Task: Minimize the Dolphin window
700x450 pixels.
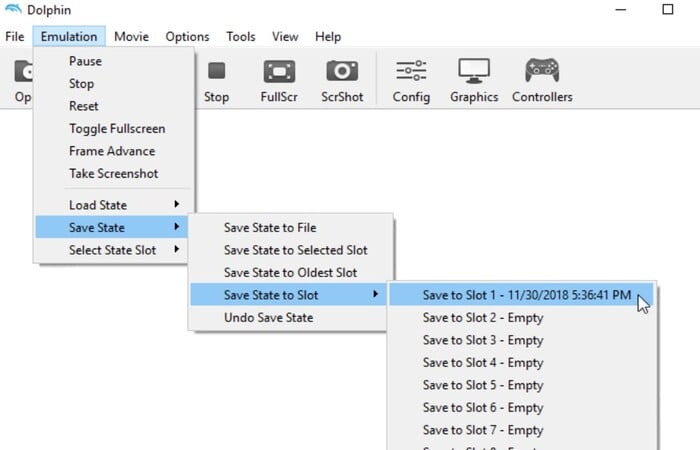Action: 621,9
